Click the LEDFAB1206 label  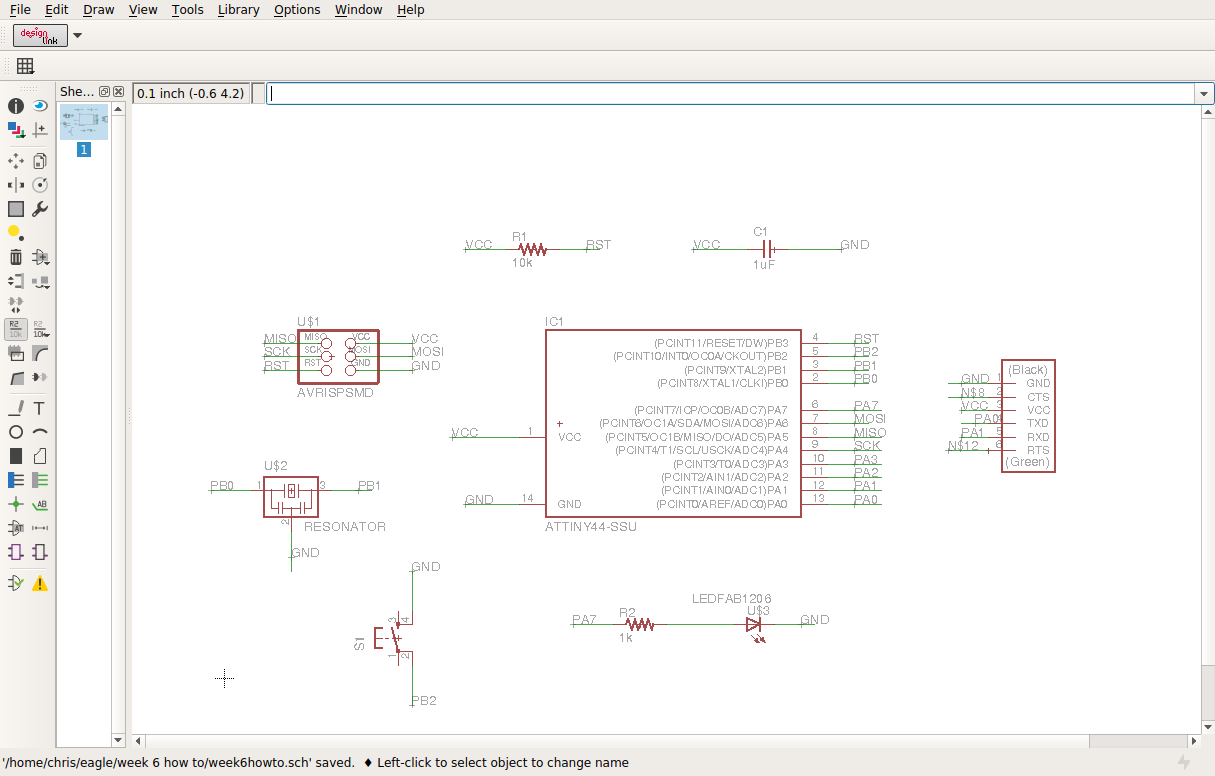tap(731, 598)
